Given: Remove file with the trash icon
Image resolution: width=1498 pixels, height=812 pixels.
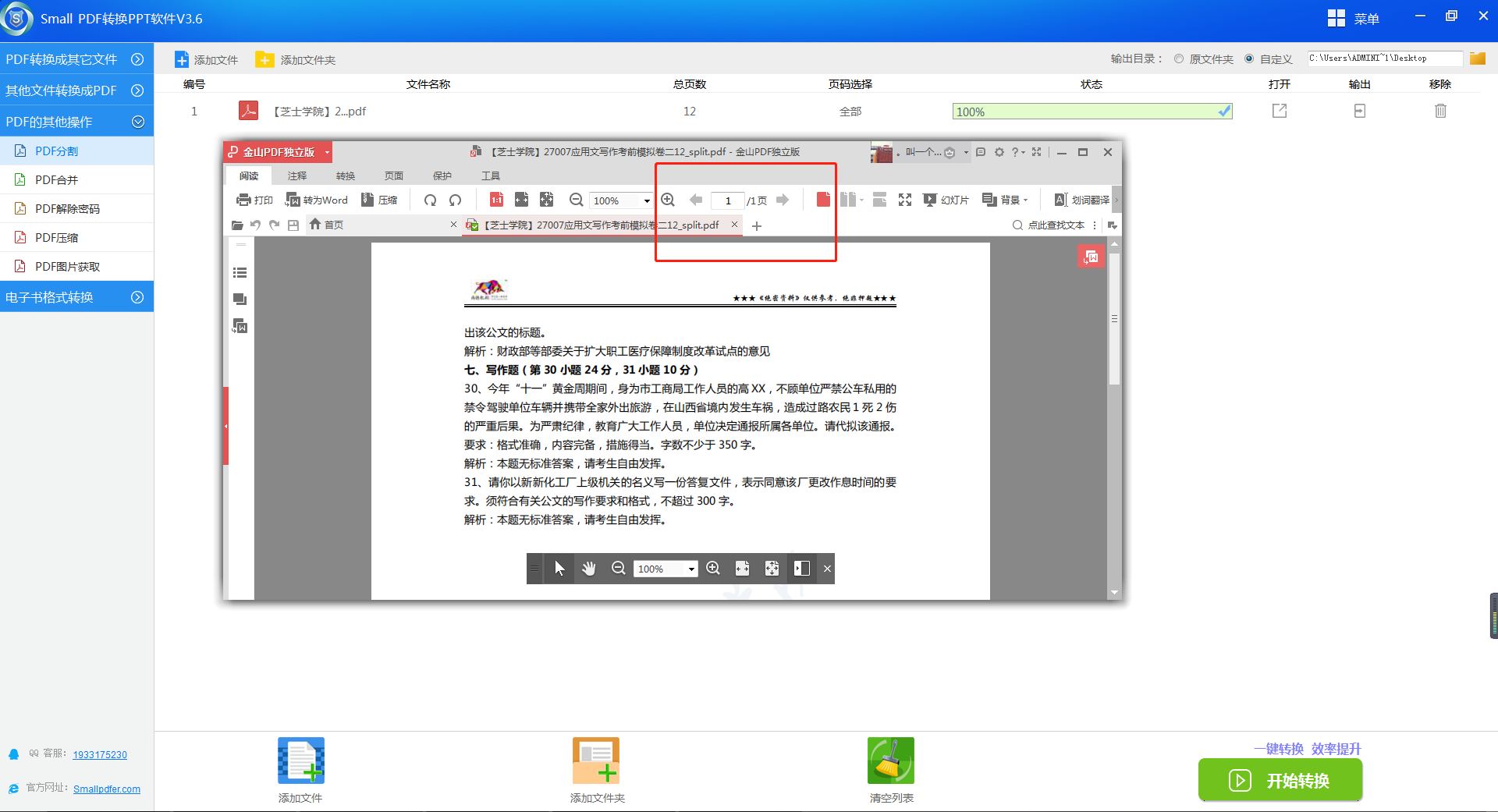Looking at the screenshot, I should [1440, 111].
